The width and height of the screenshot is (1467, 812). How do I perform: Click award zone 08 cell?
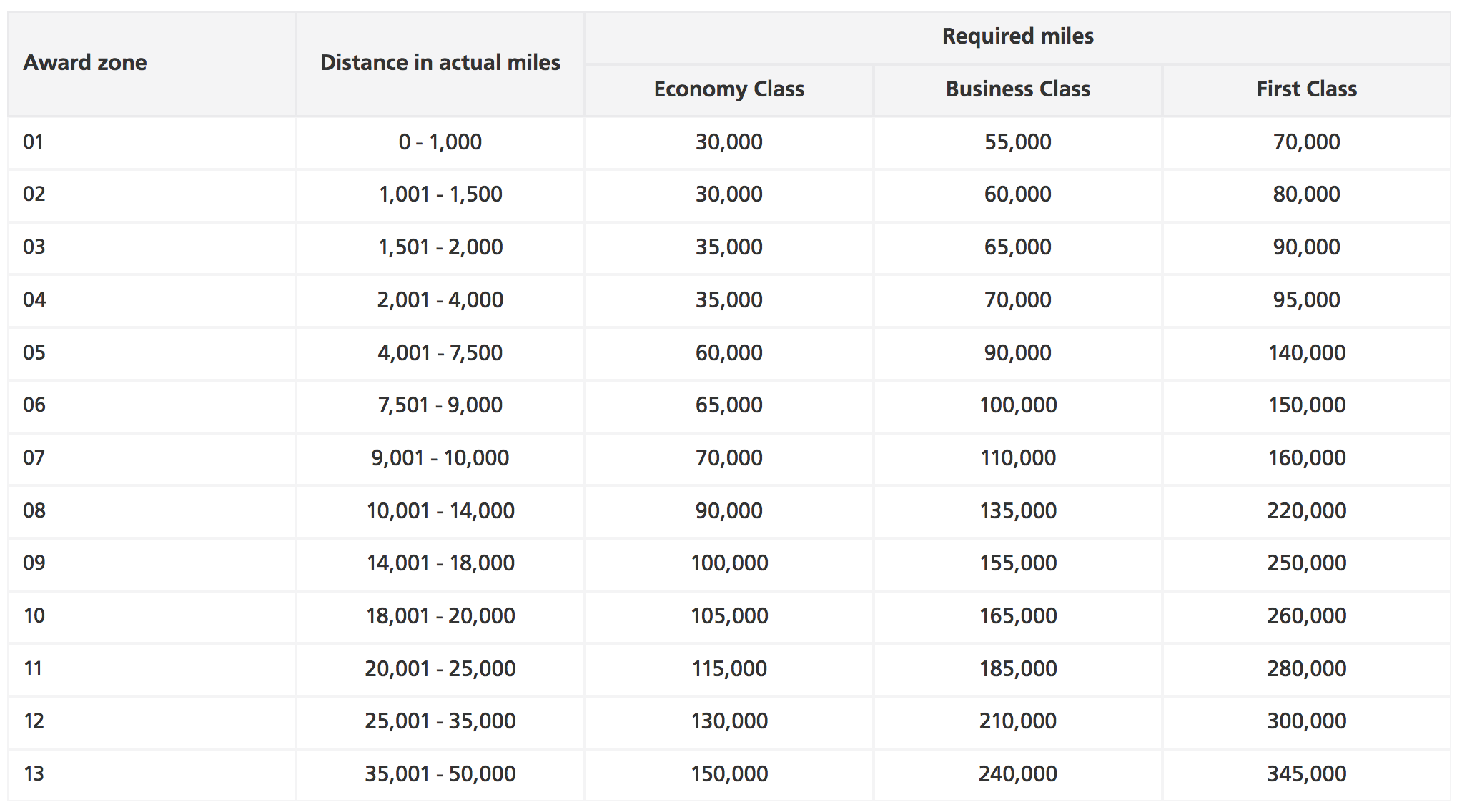click(x=34, y=510)
